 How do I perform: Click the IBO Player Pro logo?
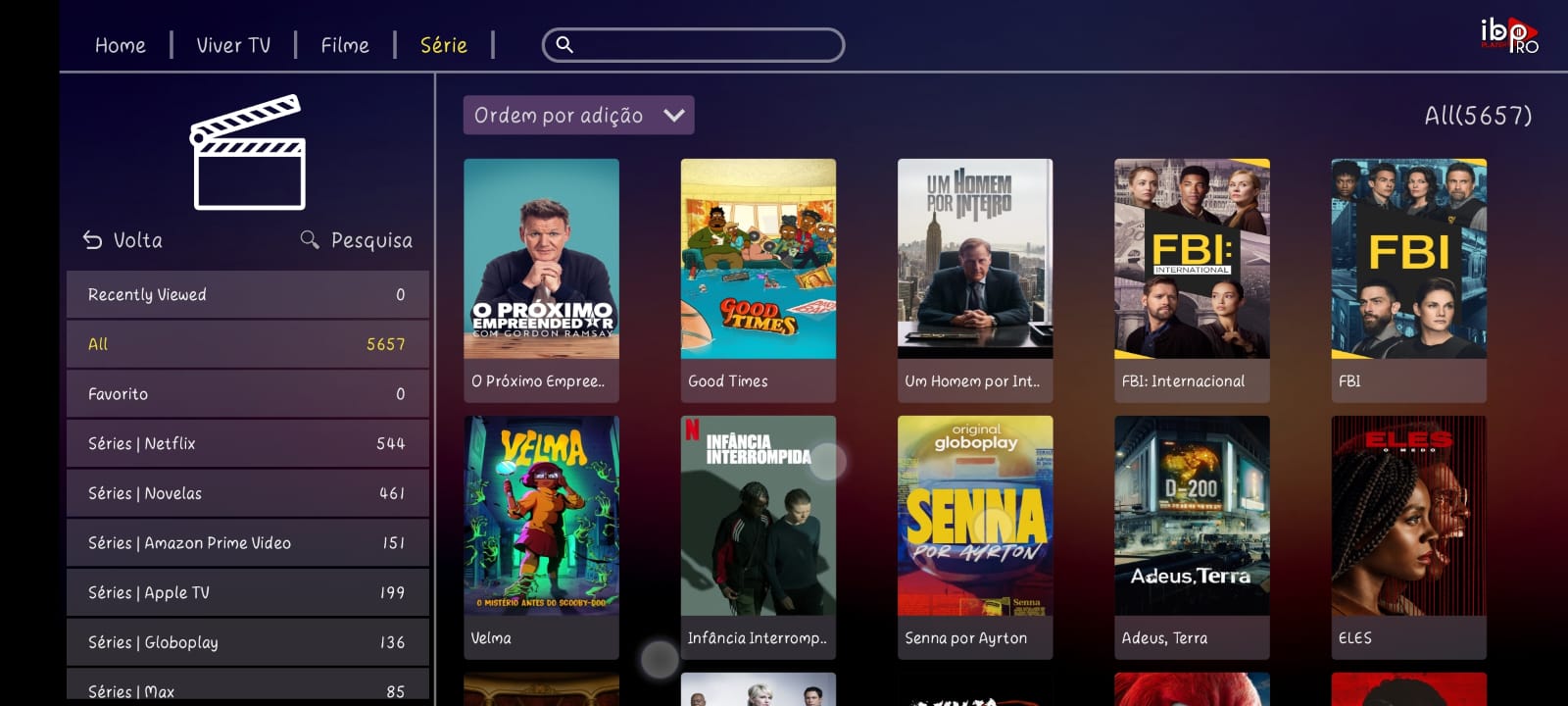click(1509, 35)
